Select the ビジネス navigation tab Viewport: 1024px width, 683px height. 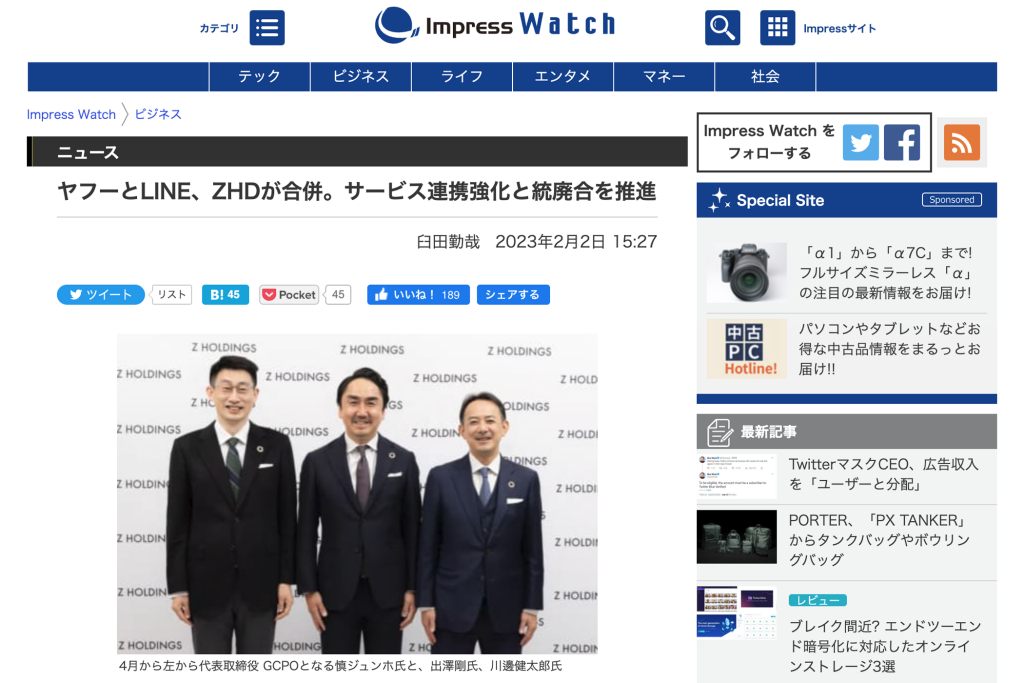(x=360, y=76)
